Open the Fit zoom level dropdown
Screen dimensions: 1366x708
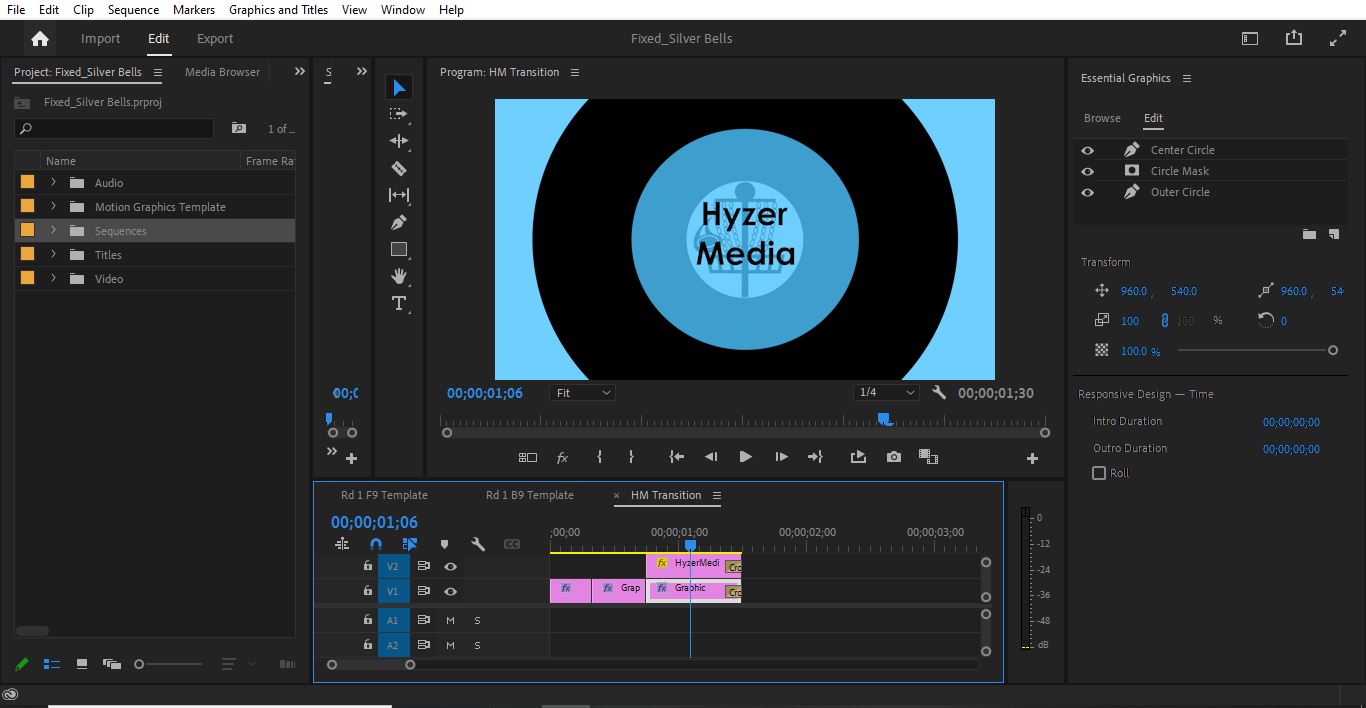tap(582, 392)
